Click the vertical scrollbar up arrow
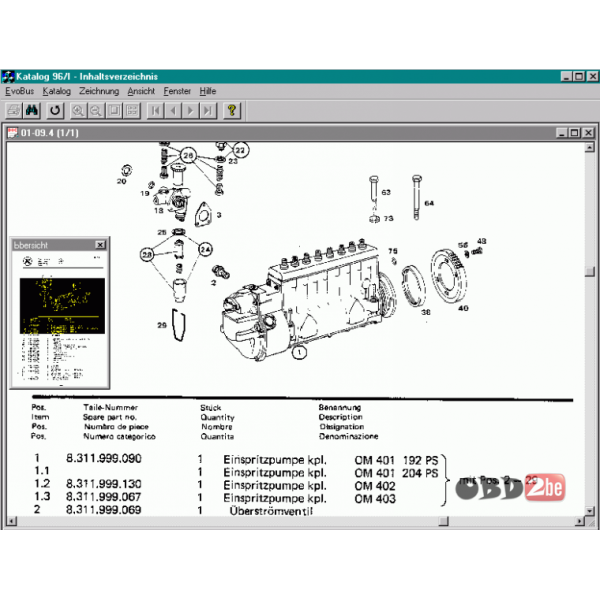The image size is (600, 600). pyautogui.click(x=590, y=147)
